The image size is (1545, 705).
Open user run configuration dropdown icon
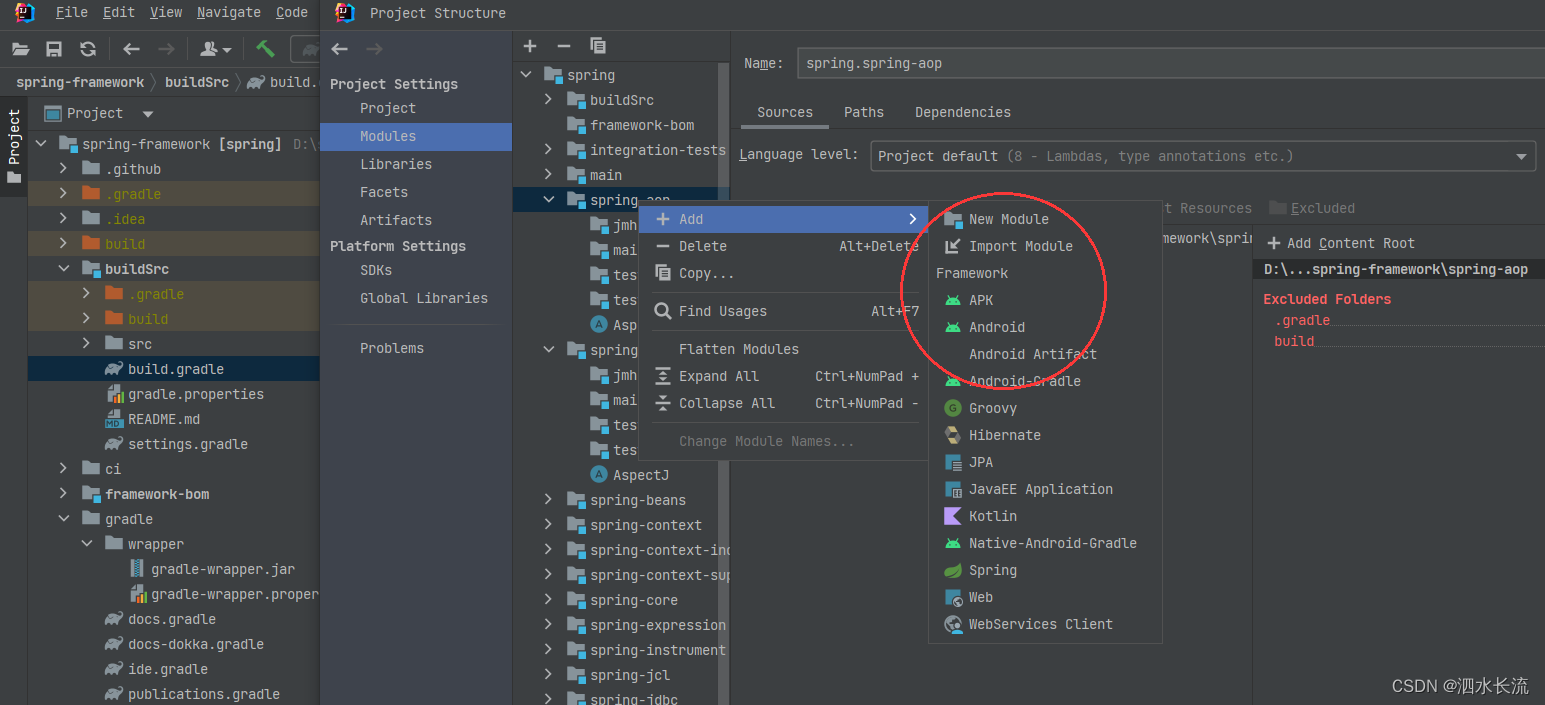tap(215, 49)
